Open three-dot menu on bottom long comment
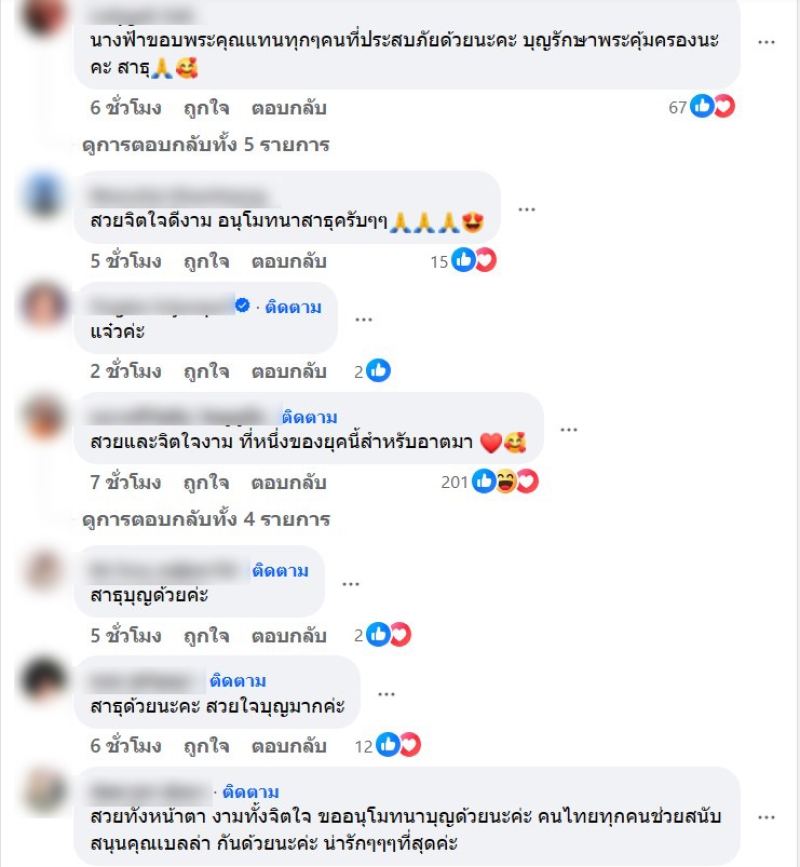The height and width of the screenshot is (867, 800). 766,817
